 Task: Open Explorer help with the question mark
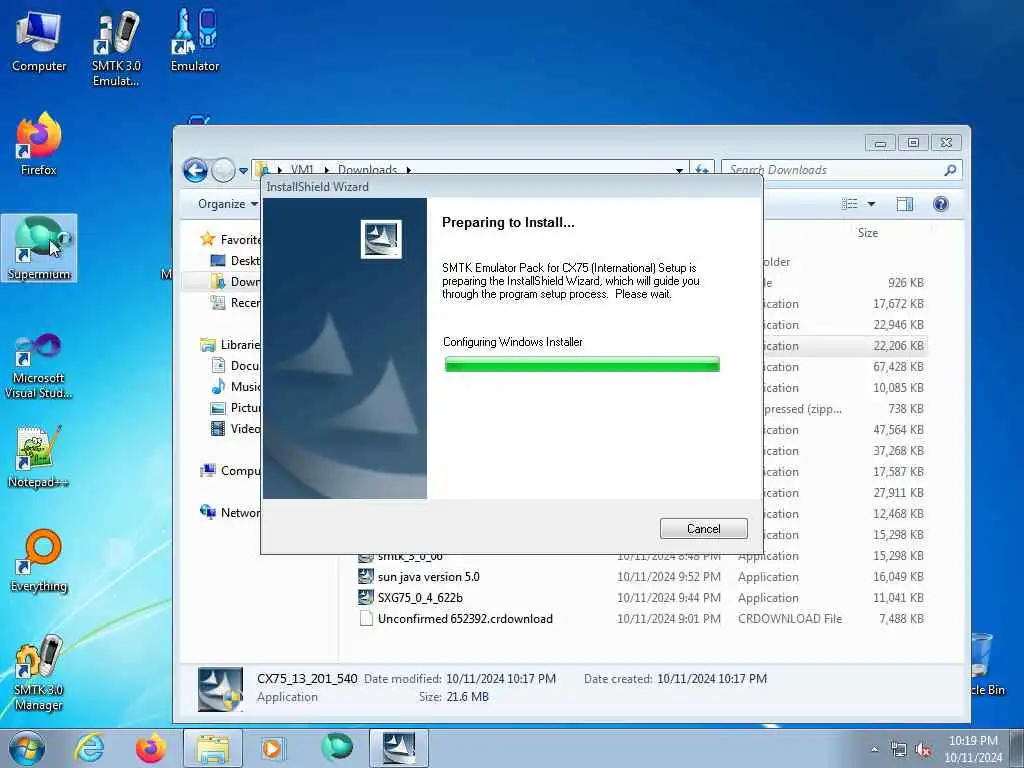coord(940,204)
